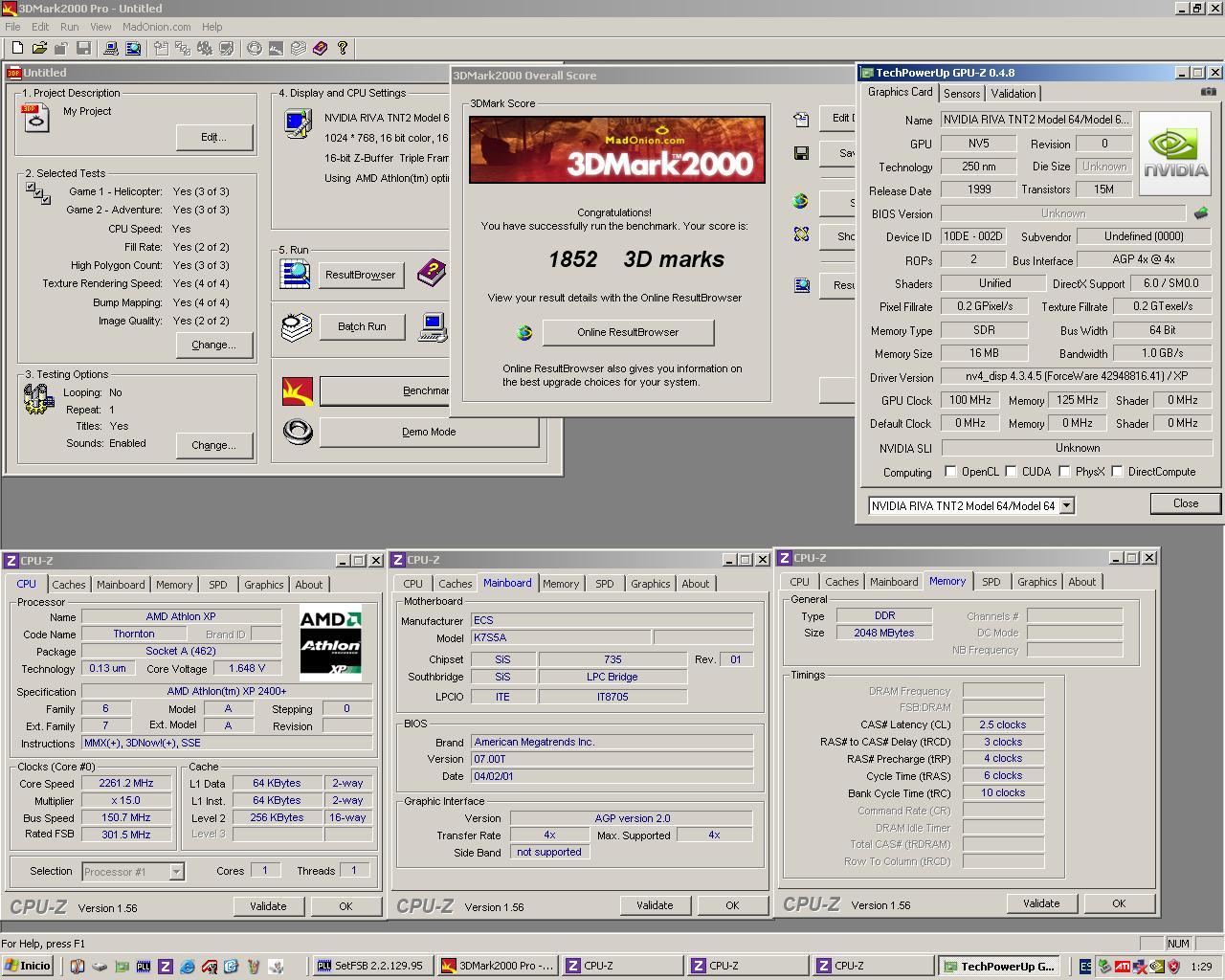
Task: Click the Batch Run papers icon
Action: [296, 326]
